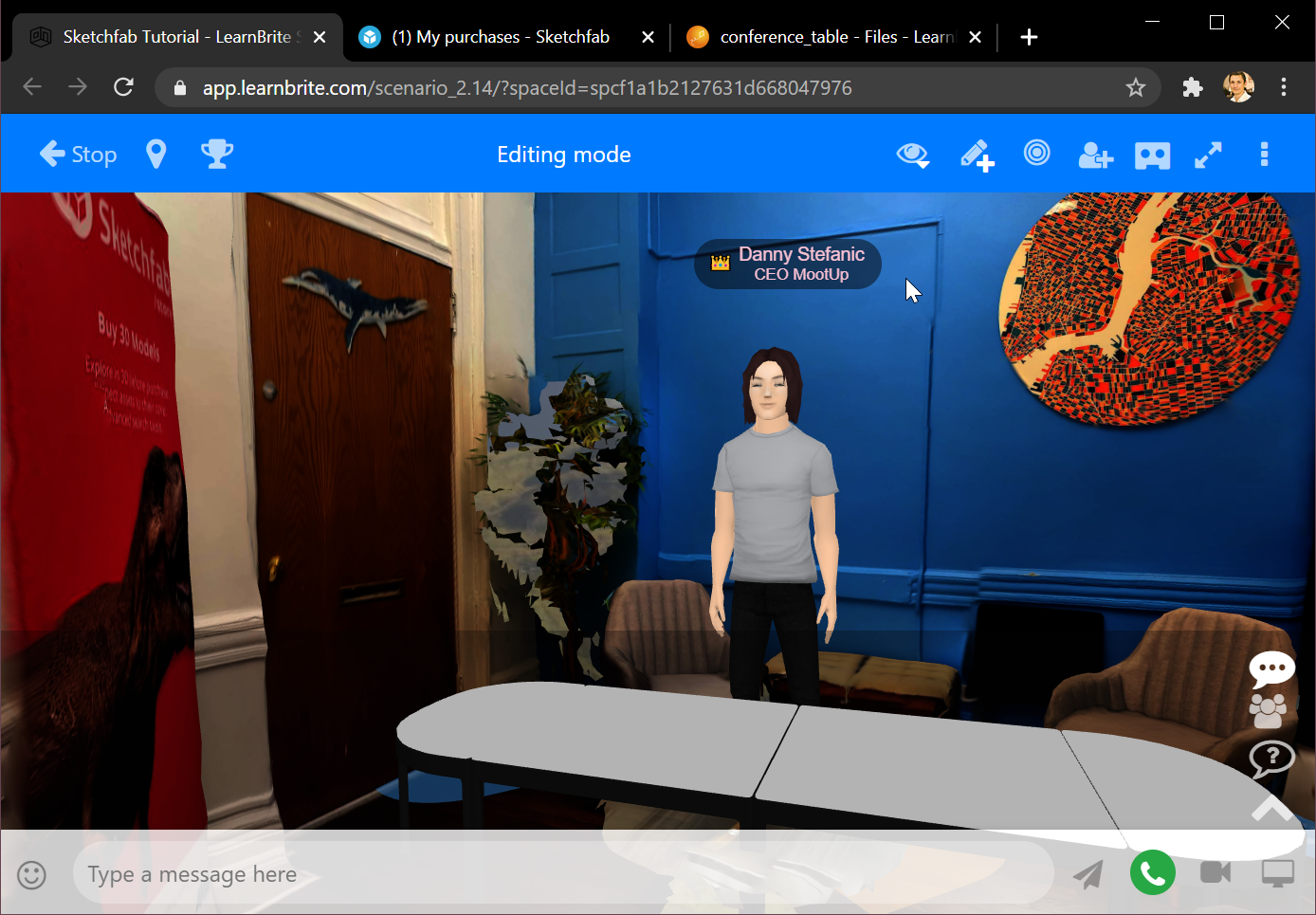The image size is (1316, 915).
Task: Toggle the eye visibility dropdown
Action: [x=913, y=156]
